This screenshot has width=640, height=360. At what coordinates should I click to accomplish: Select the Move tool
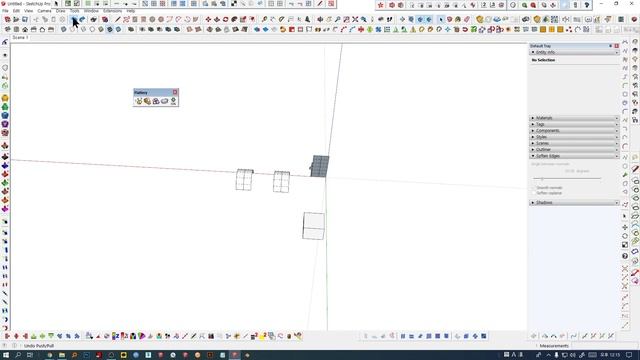click(x=208, y=19)
